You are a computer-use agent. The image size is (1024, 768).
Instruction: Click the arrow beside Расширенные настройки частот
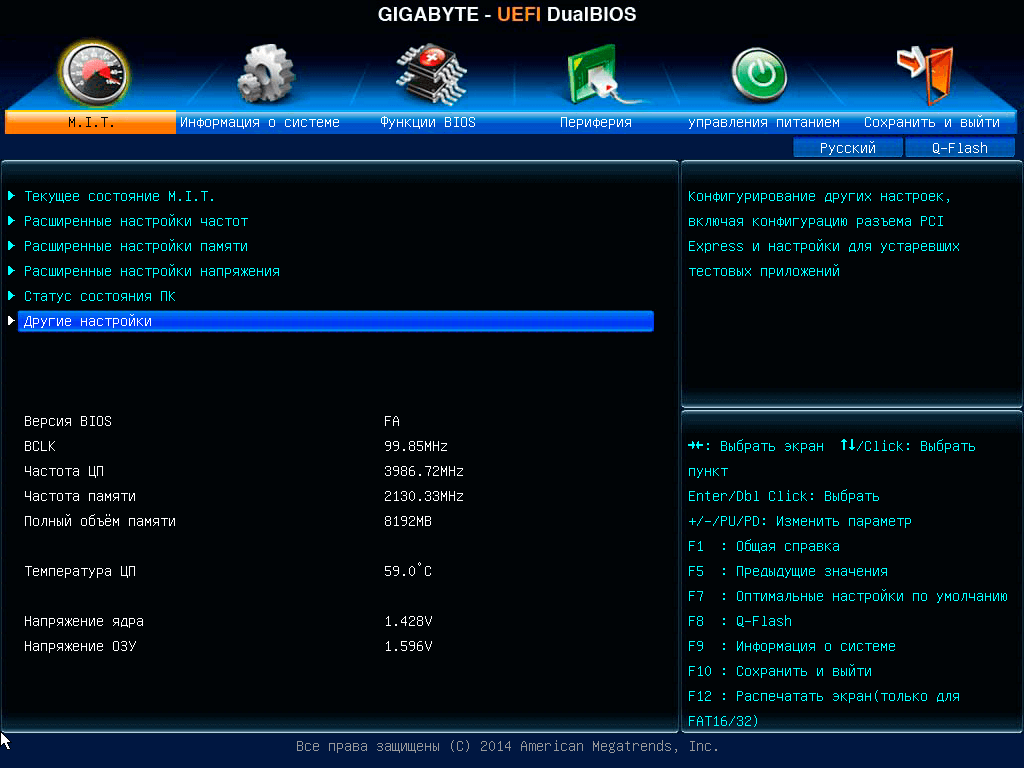tap(11, 221)
